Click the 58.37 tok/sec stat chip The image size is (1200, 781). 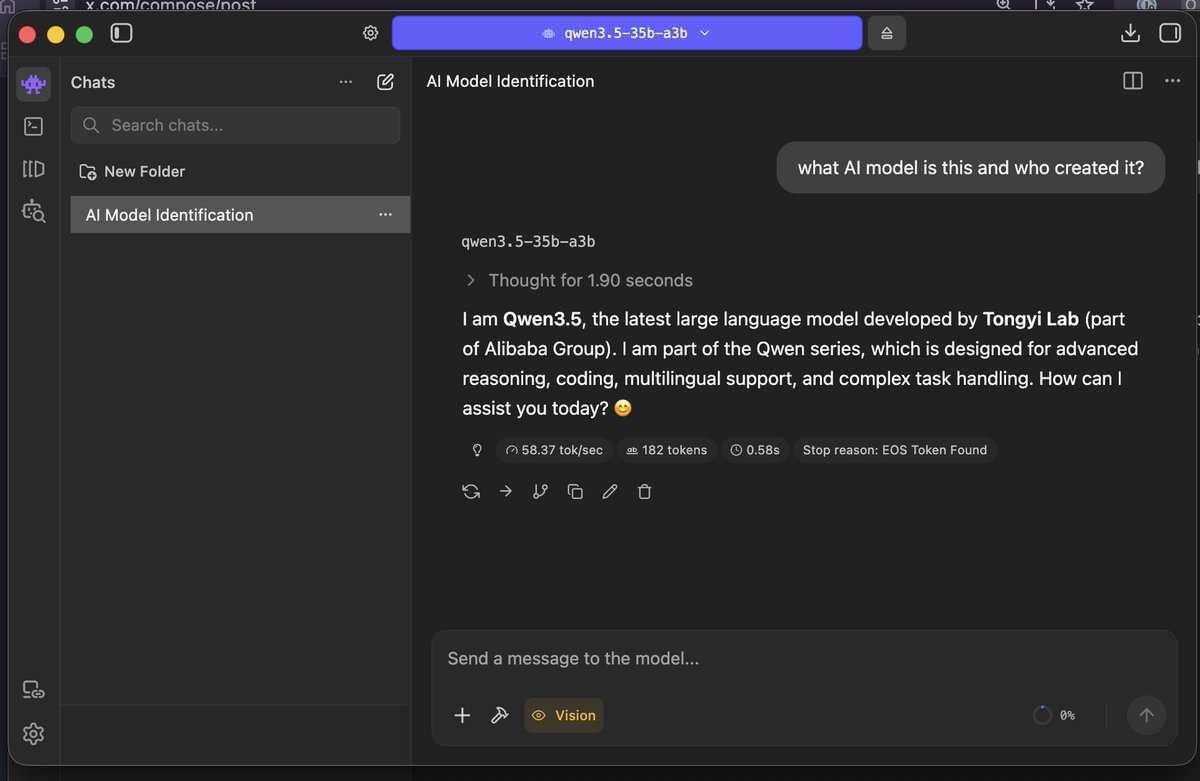(x=554, y=450)
